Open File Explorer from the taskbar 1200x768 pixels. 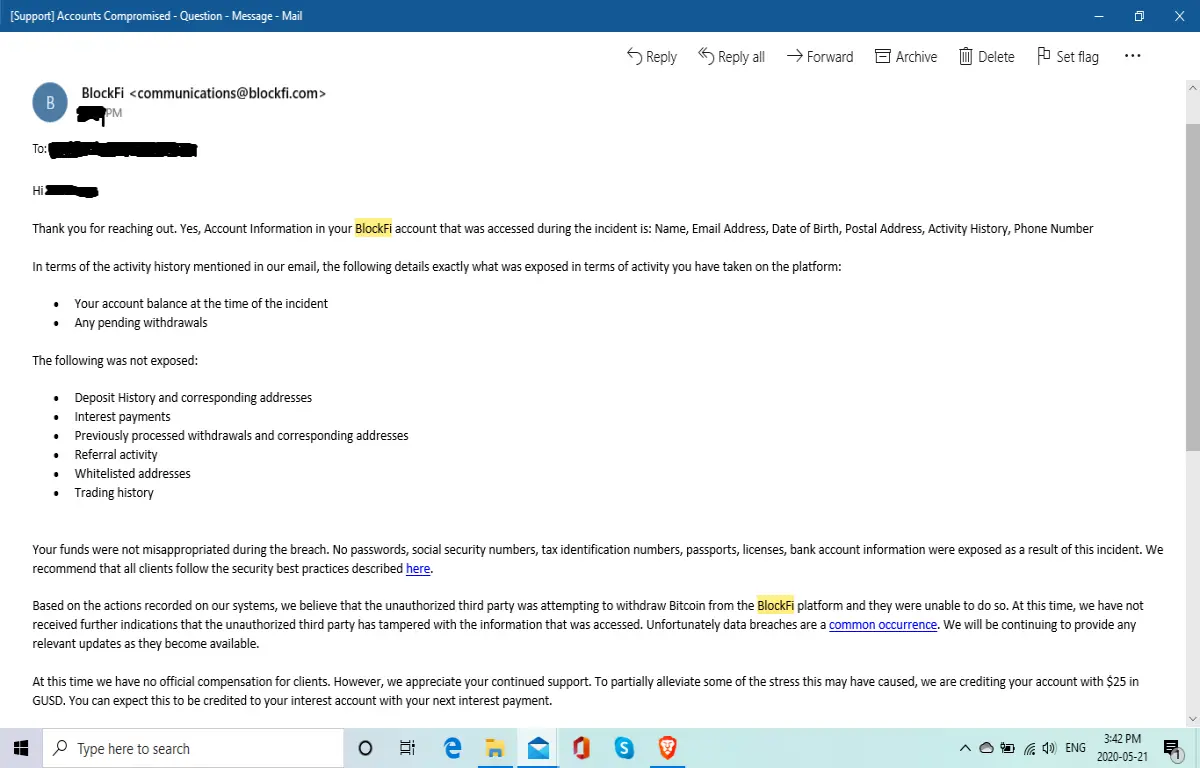pyautogui.click(x=495, y=748)
